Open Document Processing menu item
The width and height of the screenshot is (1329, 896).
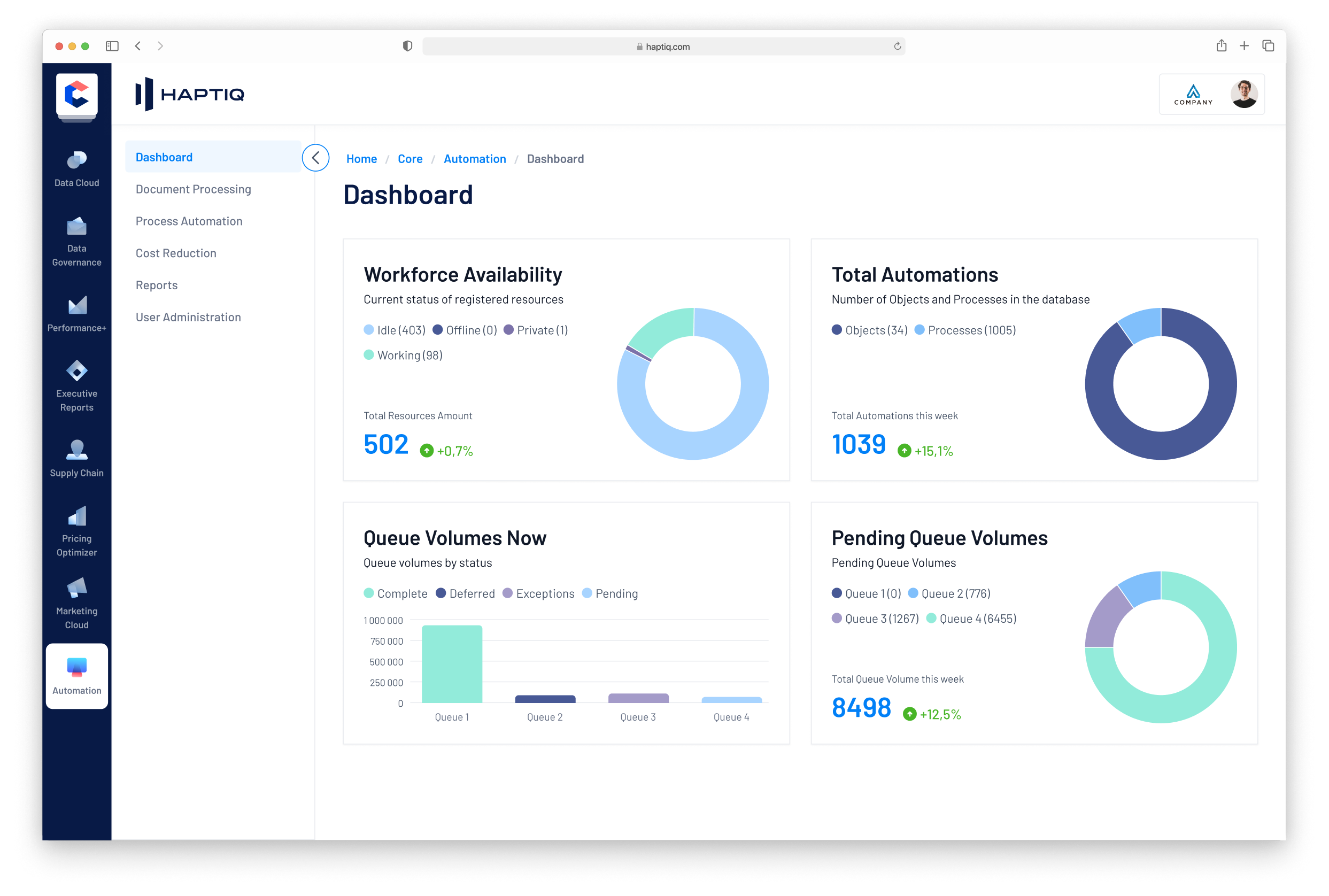193,189
